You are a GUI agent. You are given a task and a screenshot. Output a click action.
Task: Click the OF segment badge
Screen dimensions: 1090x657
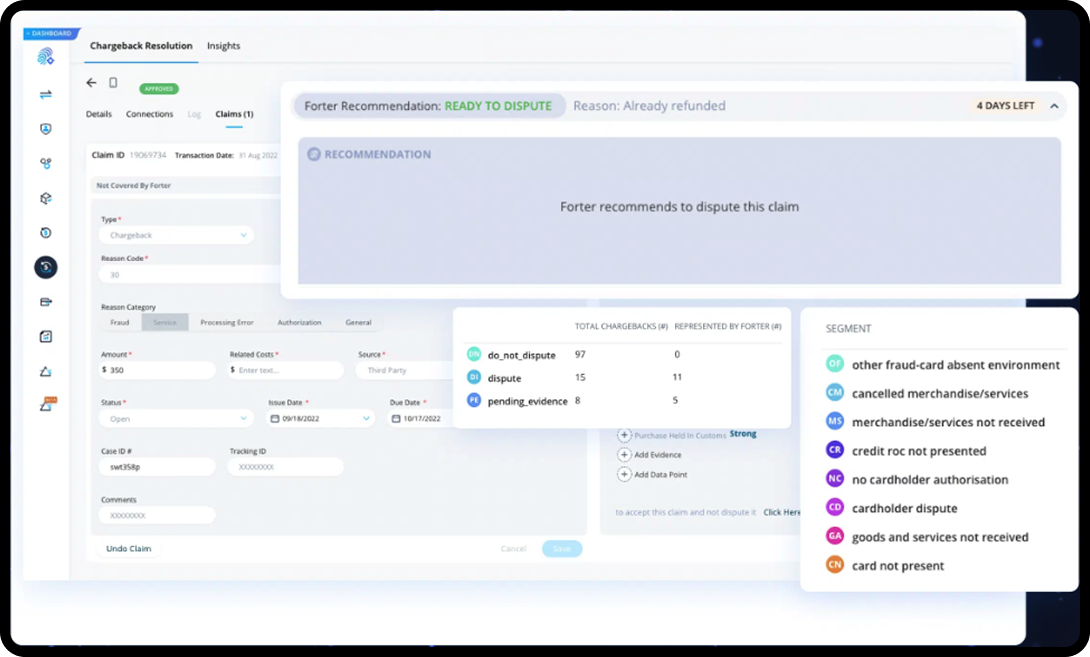click(835, 364)
